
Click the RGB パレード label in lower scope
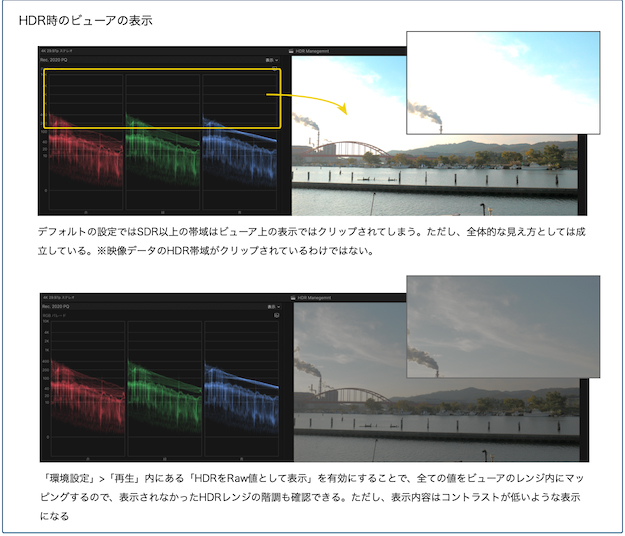click(56, 315)
